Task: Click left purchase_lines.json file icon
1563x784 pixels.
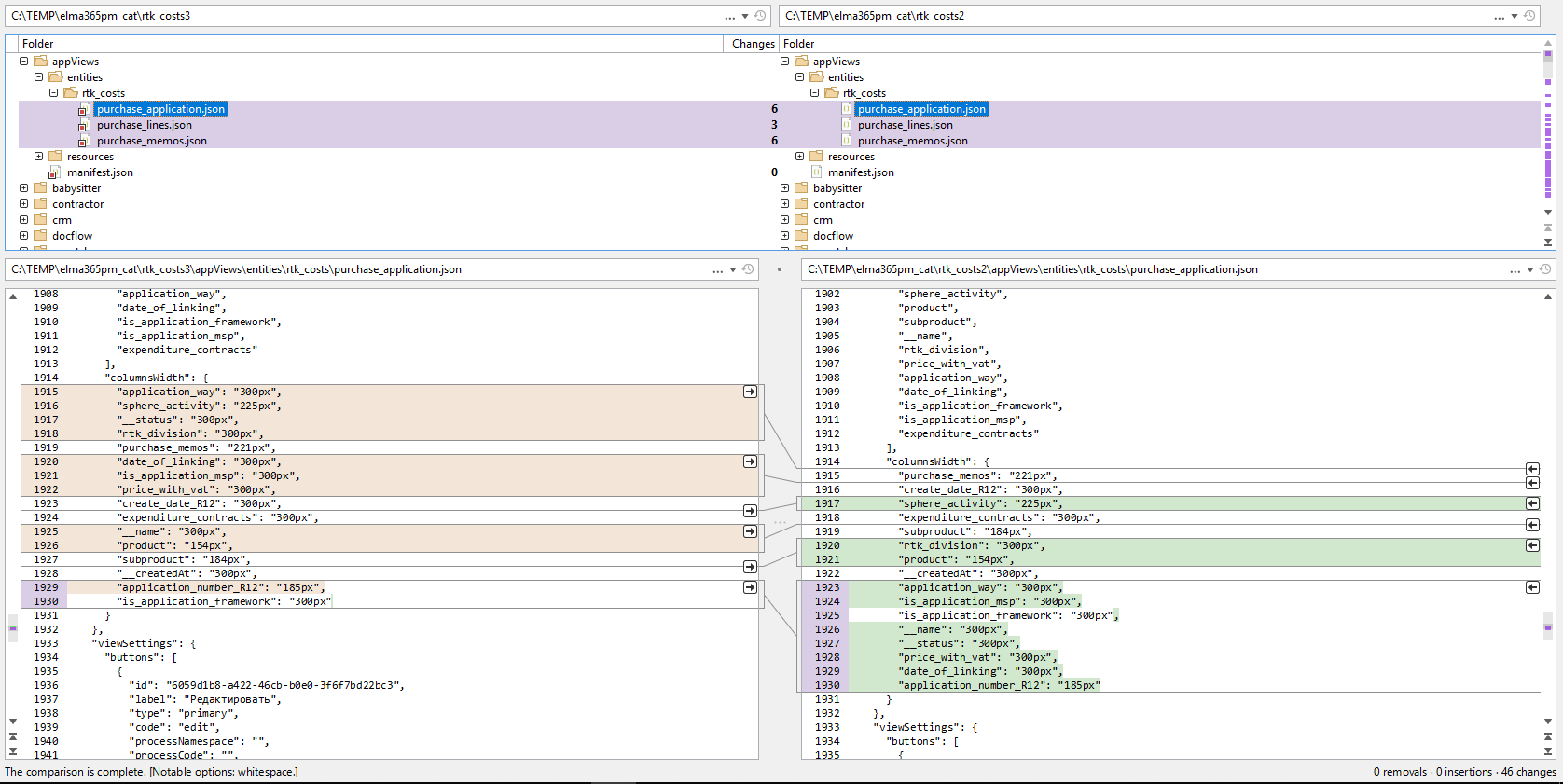Action: coord(83,125)
